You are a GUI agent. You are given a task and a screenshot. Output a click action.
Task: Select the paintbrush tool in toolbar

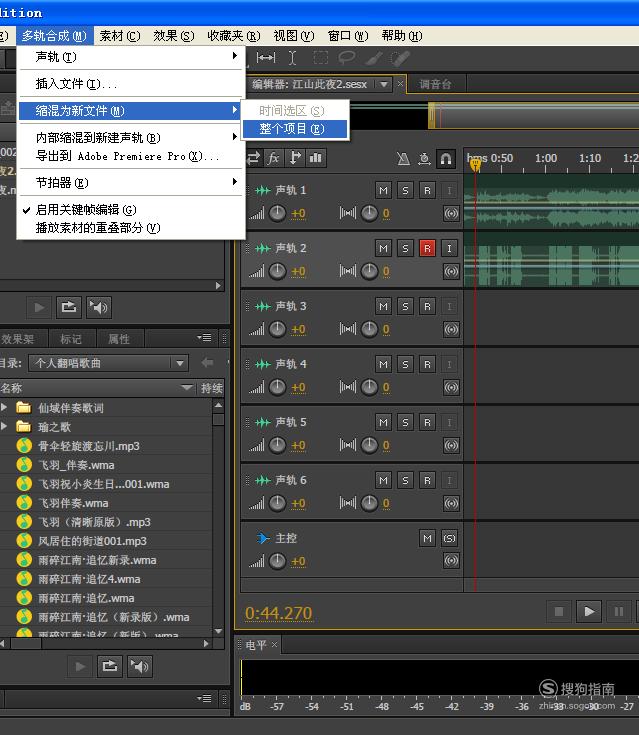pos(373,58)
